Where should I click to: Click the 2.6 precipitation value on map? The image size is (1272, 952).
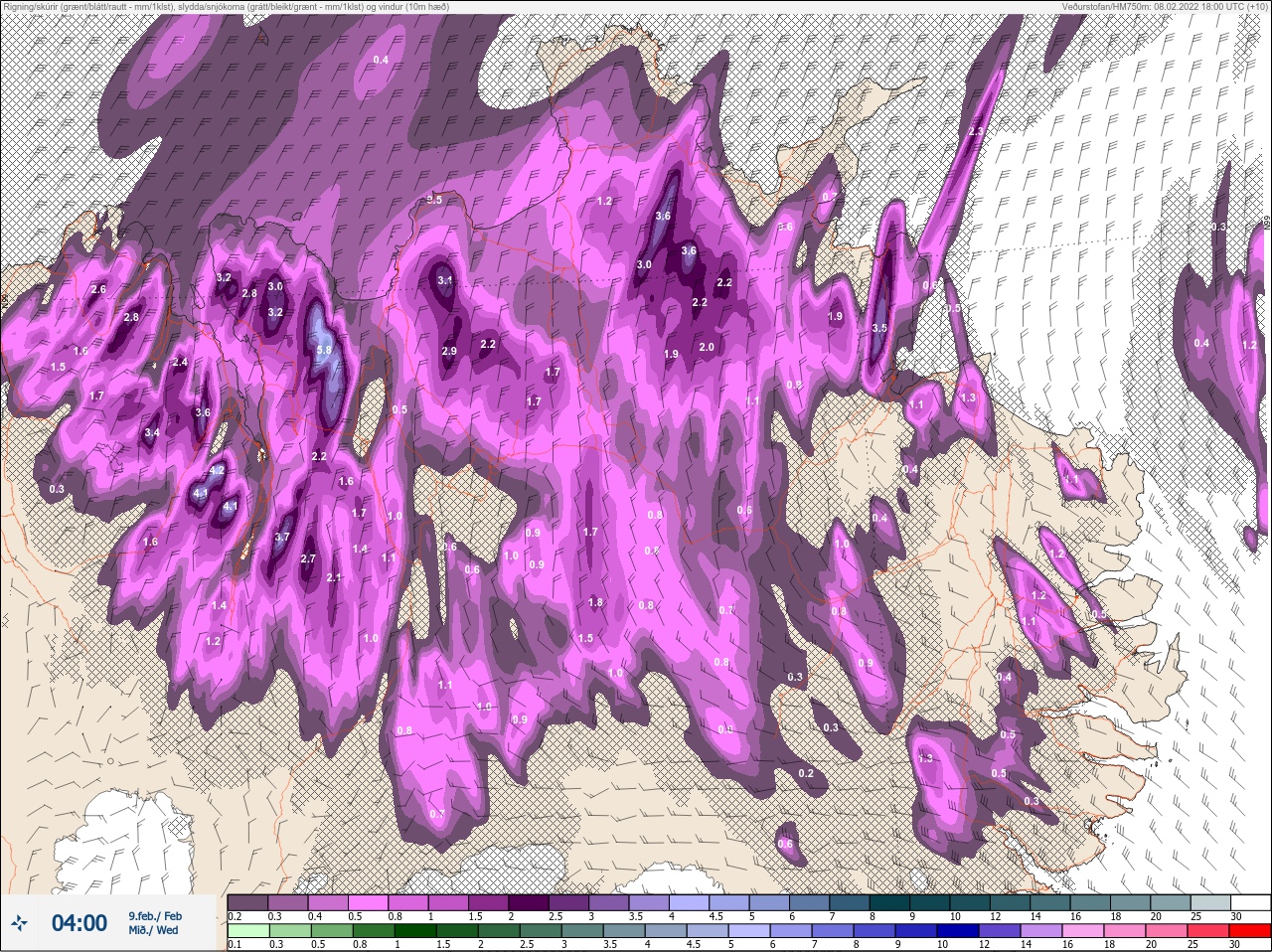98,290
